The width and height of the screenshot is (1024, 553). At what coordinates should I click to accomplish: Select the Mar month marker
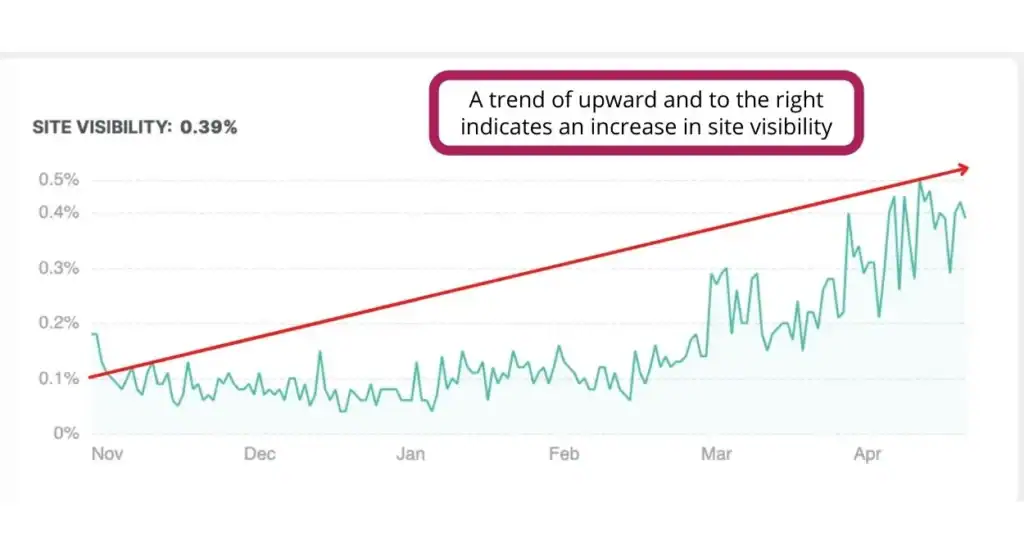(x=716, y=454)
